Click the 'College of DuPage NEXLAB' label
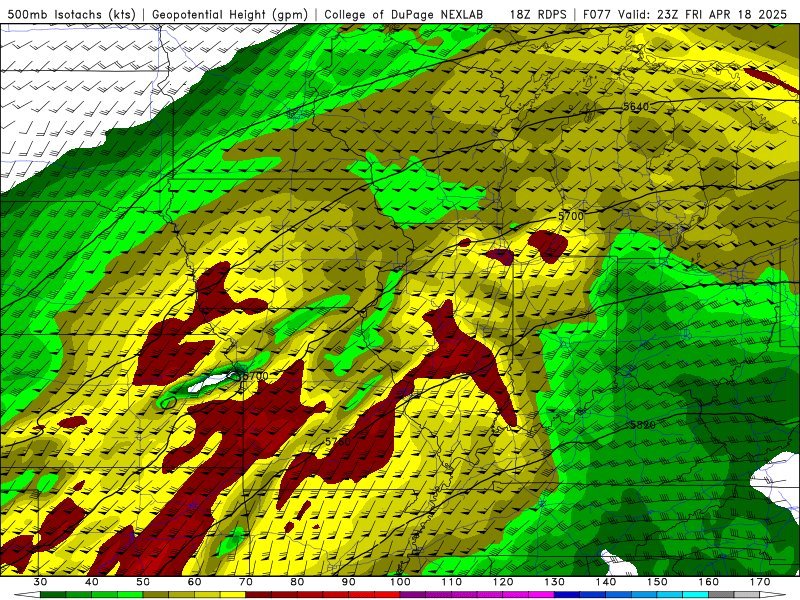This screenshot has width=800, height=600. point(403,14)
